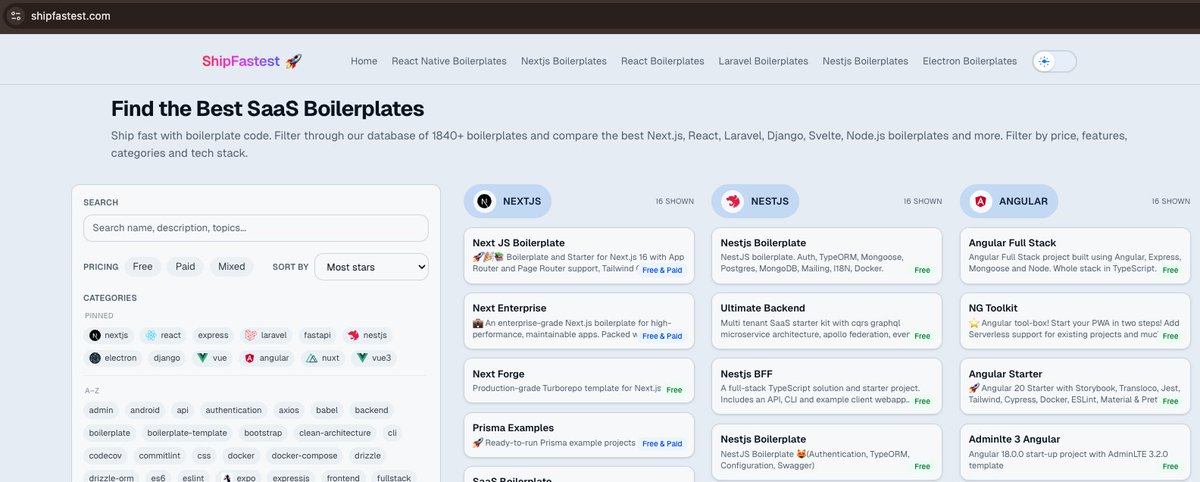Open the Ultimate Backend card
Screen dimensions: 1200x482
(828, 322)
